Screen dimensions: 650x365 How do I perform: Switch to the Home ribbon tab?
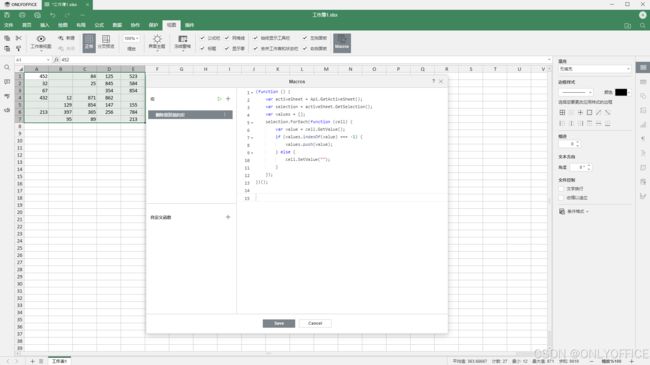[27, 25]
